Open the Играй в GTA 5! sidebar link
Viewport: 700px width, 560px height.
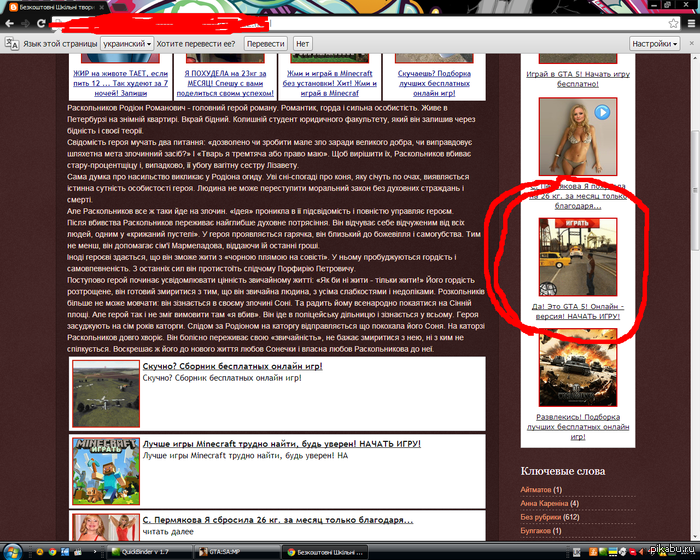coord(578,79)
